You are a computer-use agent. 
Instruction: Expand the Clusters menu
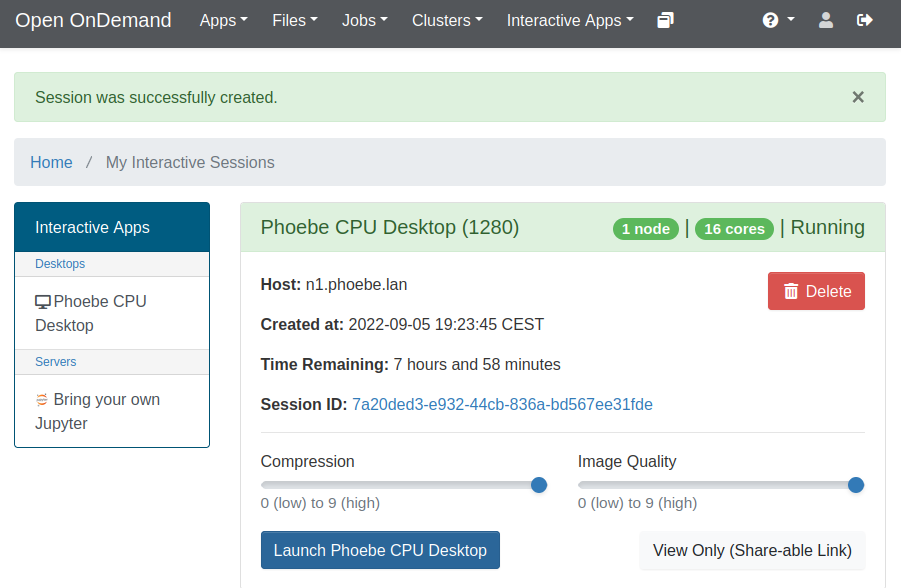pos(447,20)
